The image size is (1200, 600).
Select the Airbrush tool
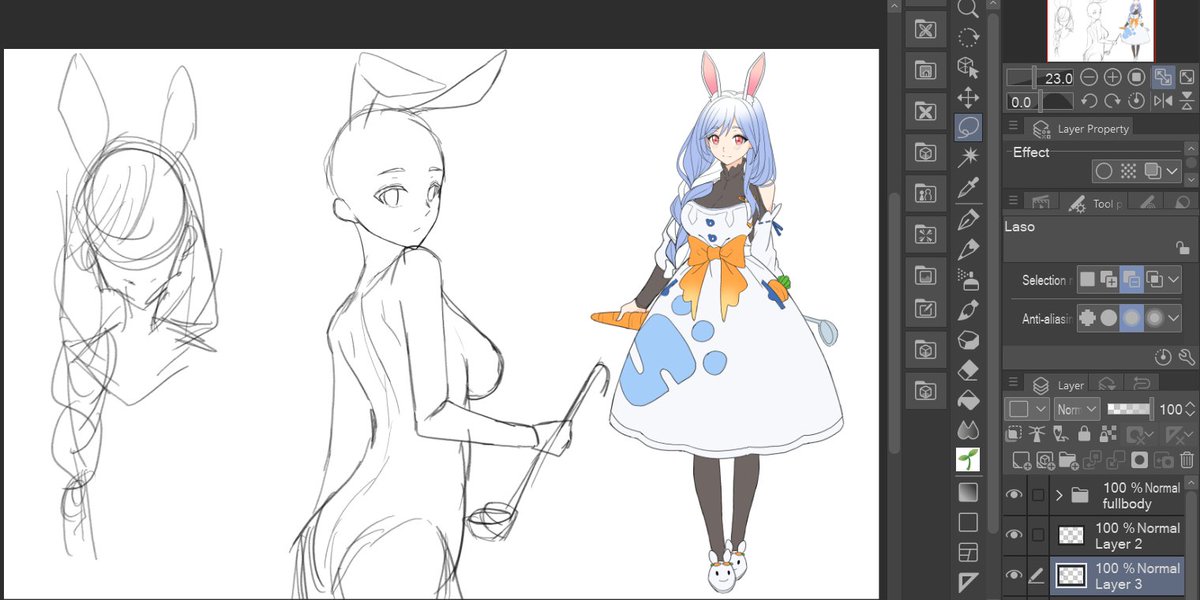[967, 280]
